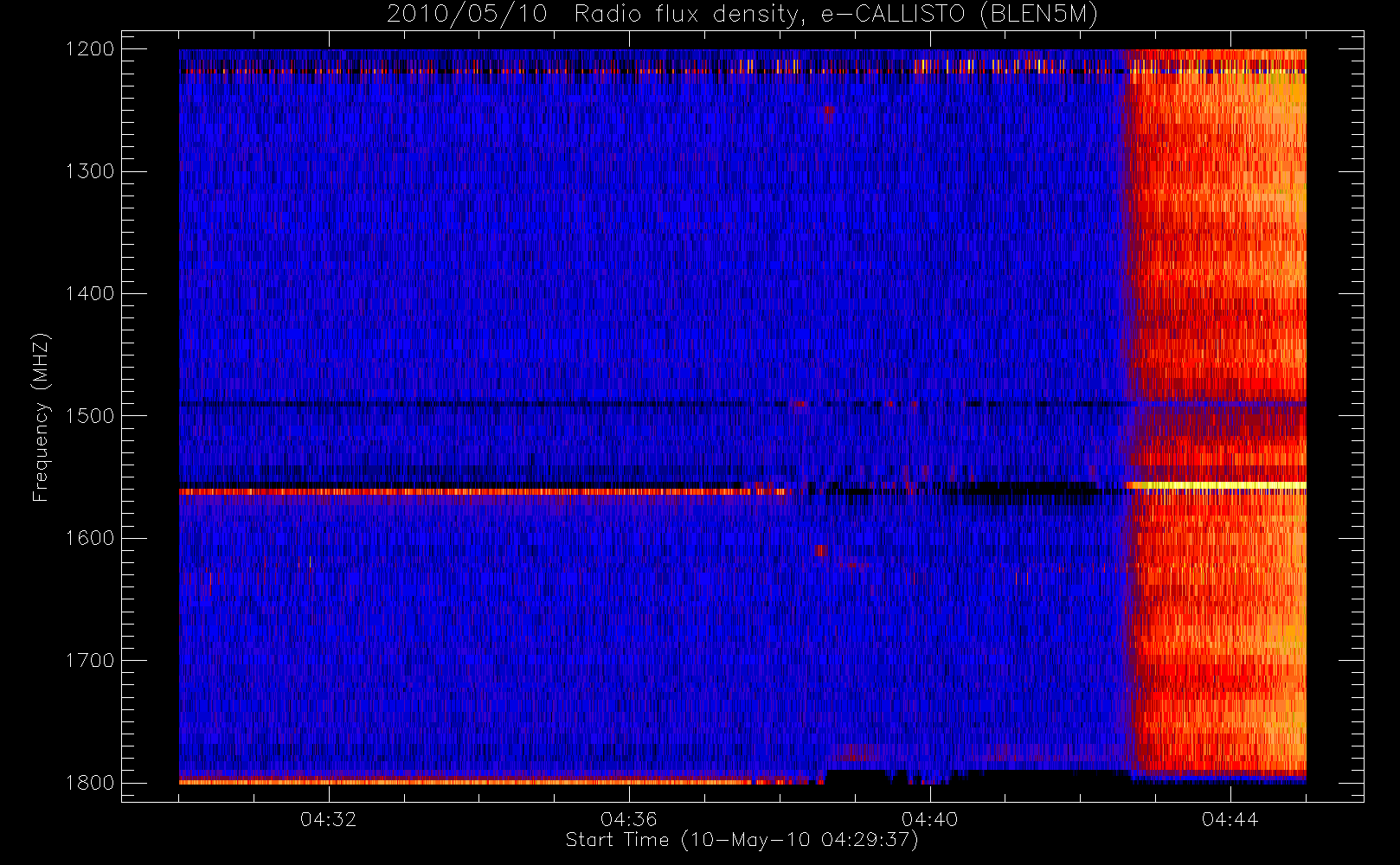Click the 04:32 time tick label

coord(328,819)
